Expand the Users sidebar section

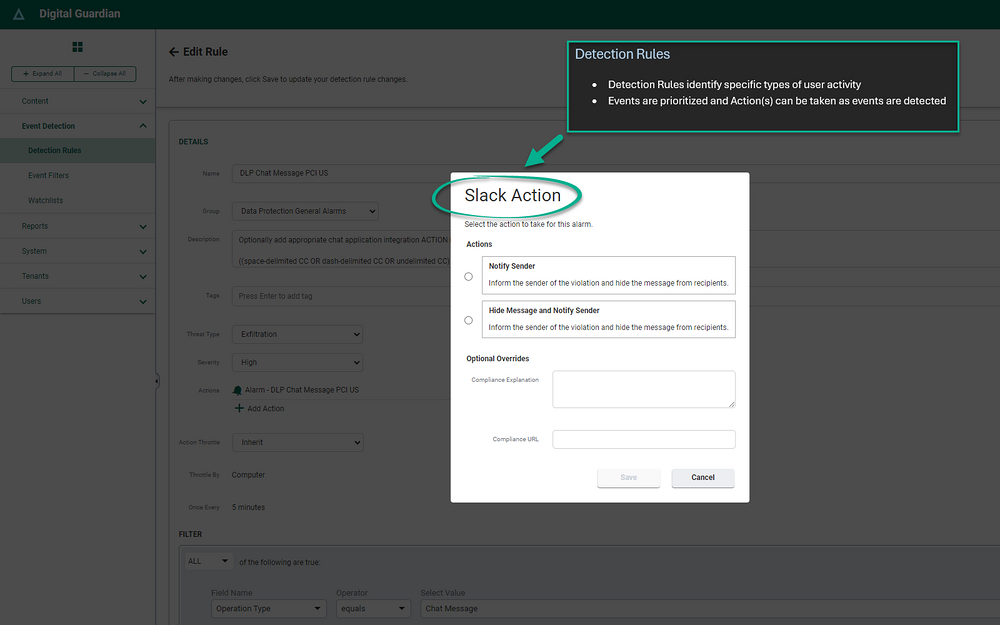point(78,301)
